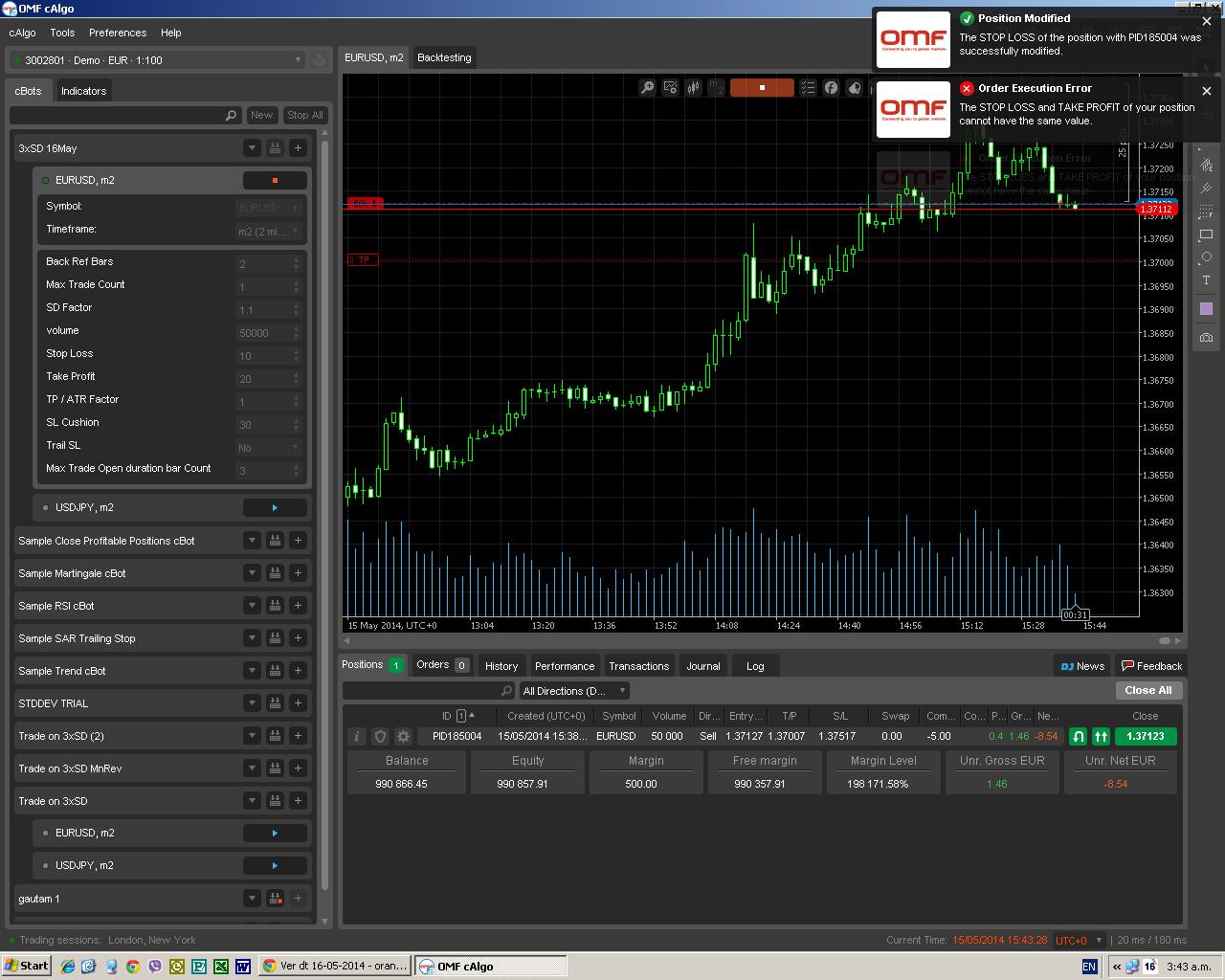Image resolution: width=1225 pixels, height=980 pixels.
Task: Open dropdown arrow for Sample SAR Trailing Stop
Action: click(252, 638)
